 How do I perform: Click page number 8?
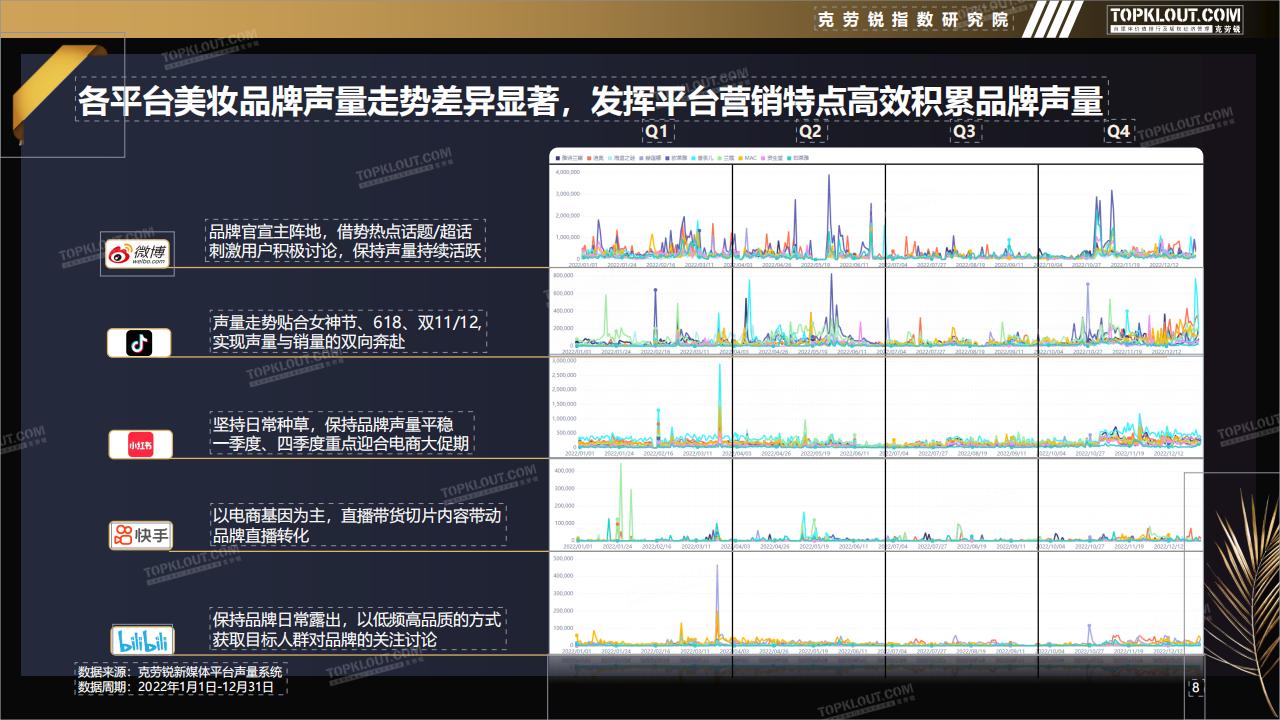tap(1195, 687)
